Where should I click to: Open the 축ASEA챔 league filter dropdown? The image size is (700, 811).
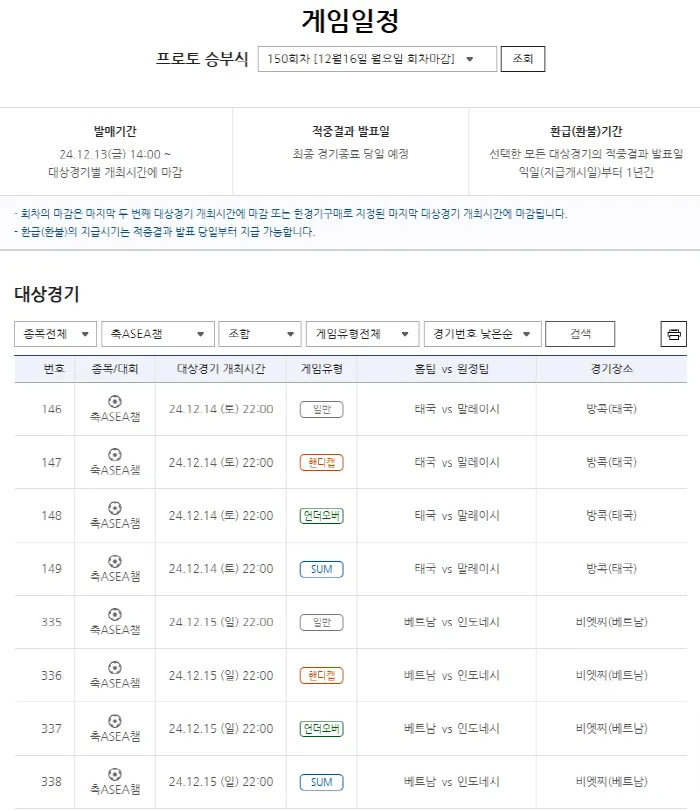158,334
